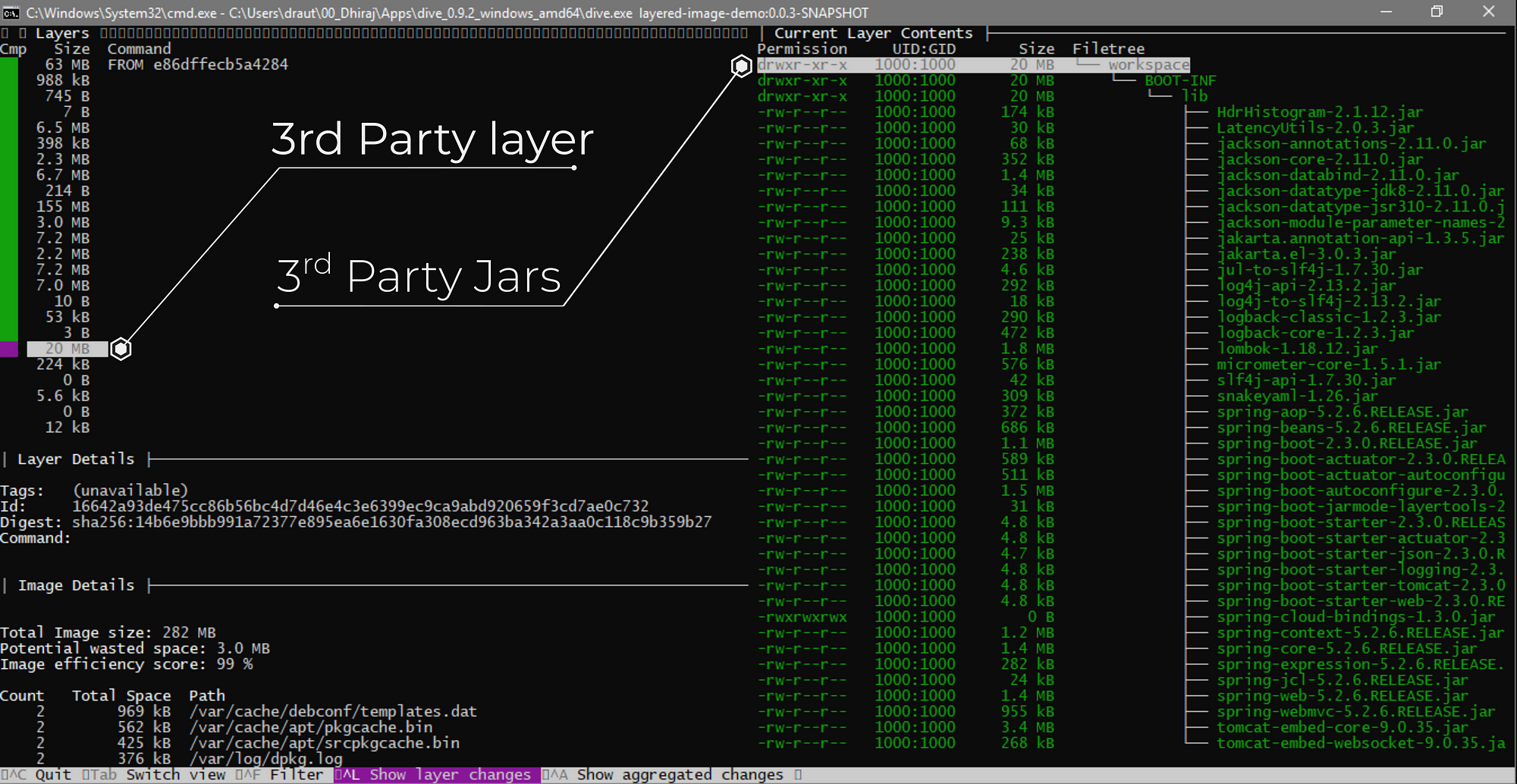The width and height of the screenshot is (1517, 784).
Task: Select the 988 kB layer row
Action: coord(63,80)
